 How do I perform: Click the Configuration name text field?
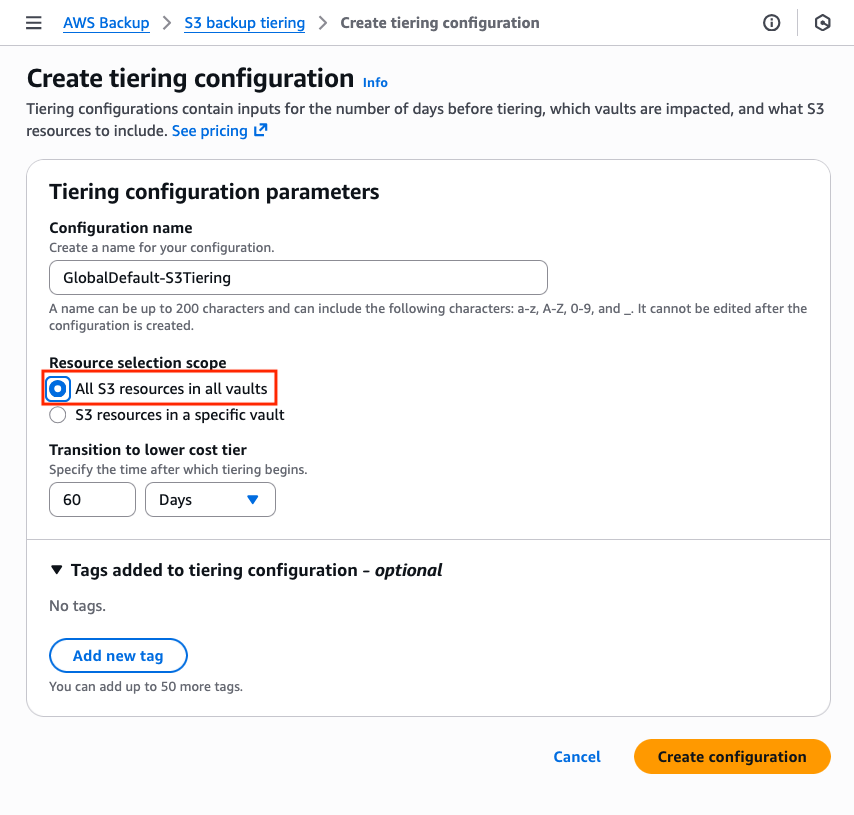(298, 277)
